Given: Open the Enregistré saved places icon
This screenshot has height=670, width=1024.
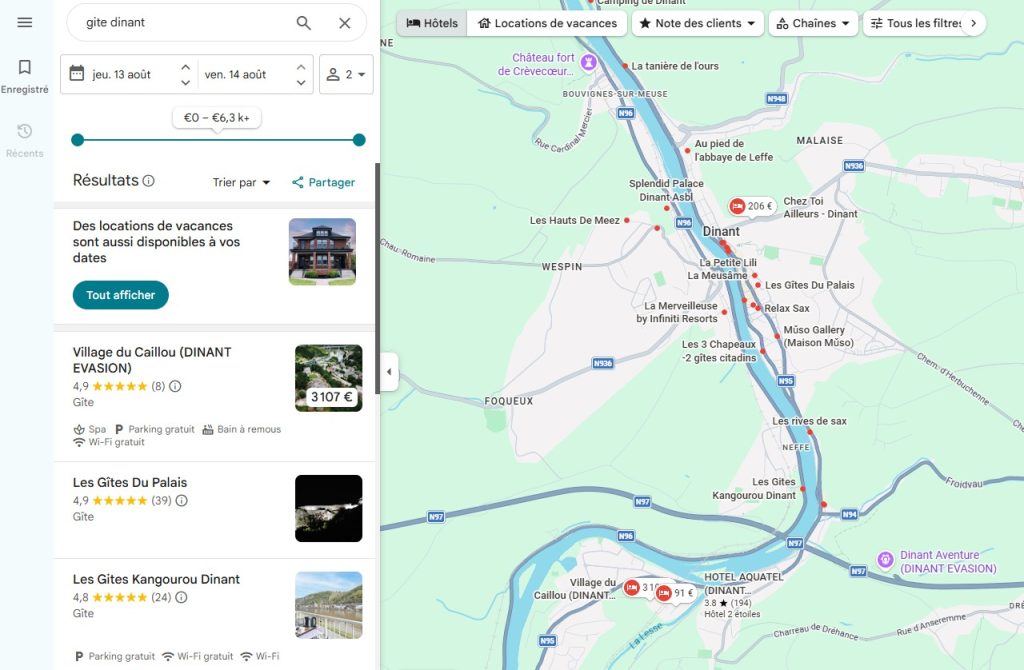Looking at the screenshot, I should pos(25,67).
